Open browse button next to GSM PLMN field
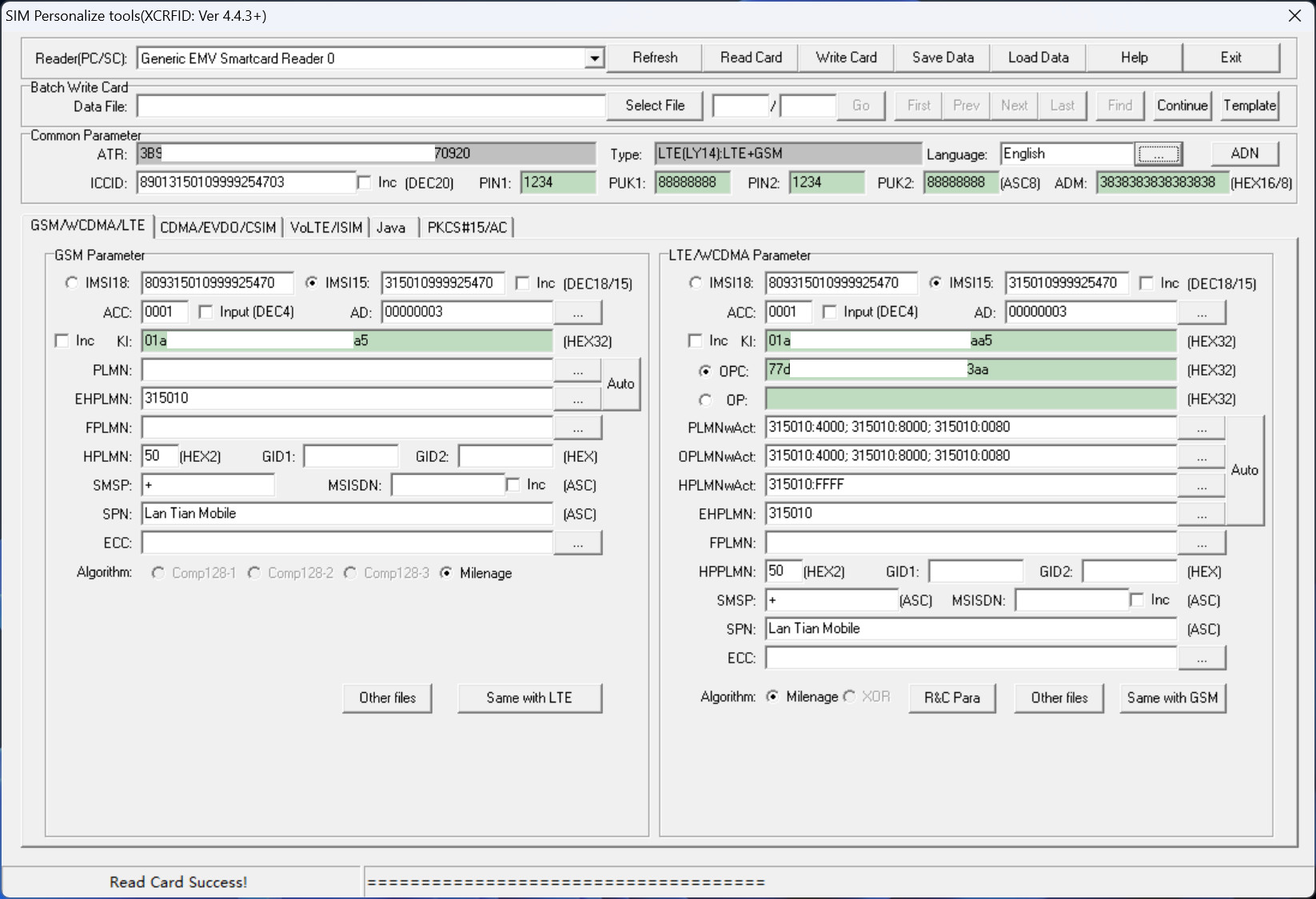1316x899 pixels. [577, 371]
